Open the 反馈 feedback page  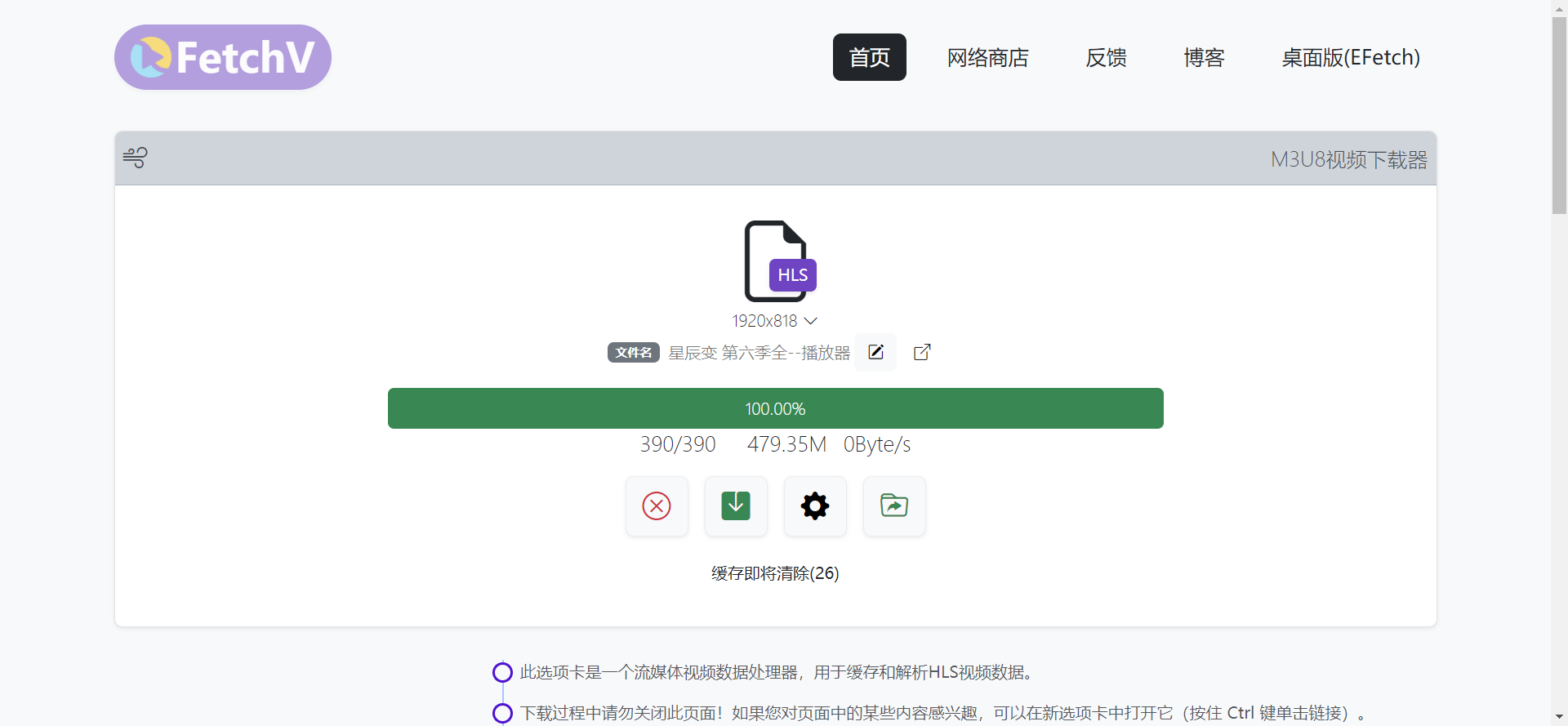tap(1106, 57)
